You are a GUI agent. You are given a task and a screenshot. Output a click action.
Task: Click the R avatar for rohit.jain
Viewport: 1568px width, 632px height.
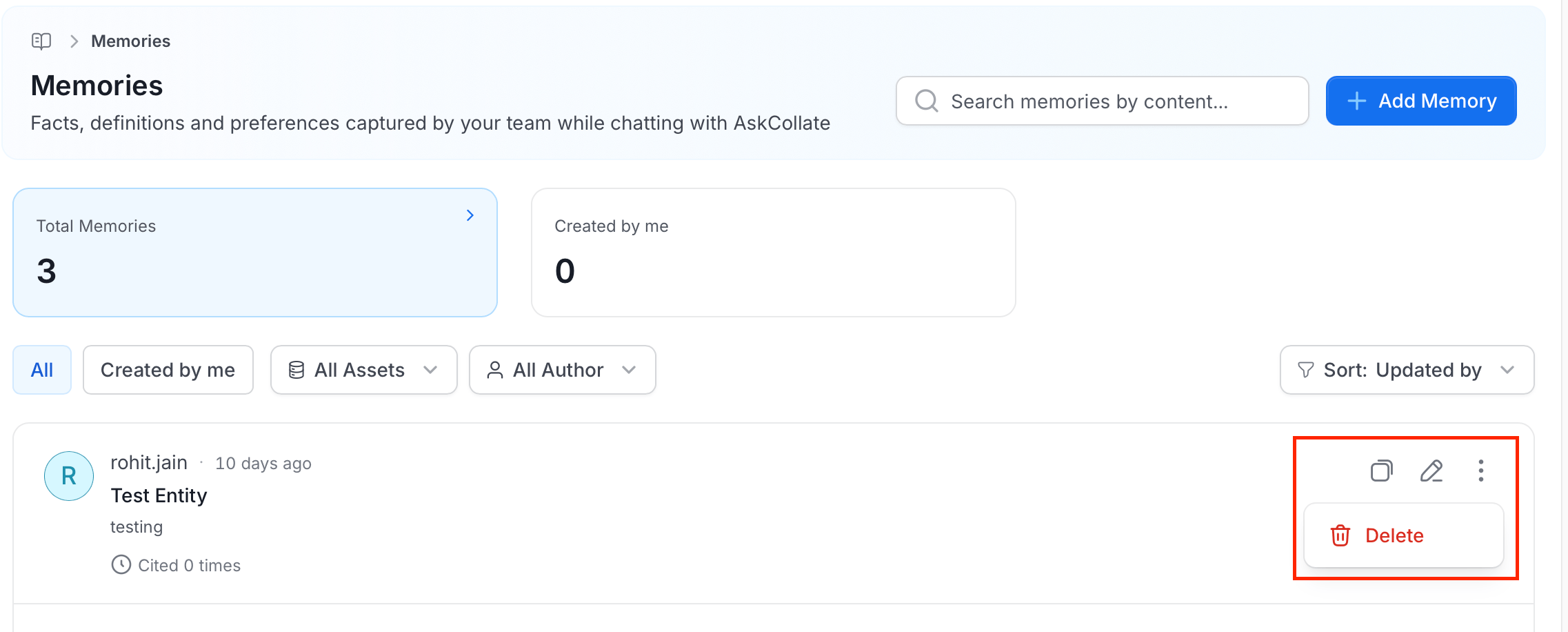[69, 475]
